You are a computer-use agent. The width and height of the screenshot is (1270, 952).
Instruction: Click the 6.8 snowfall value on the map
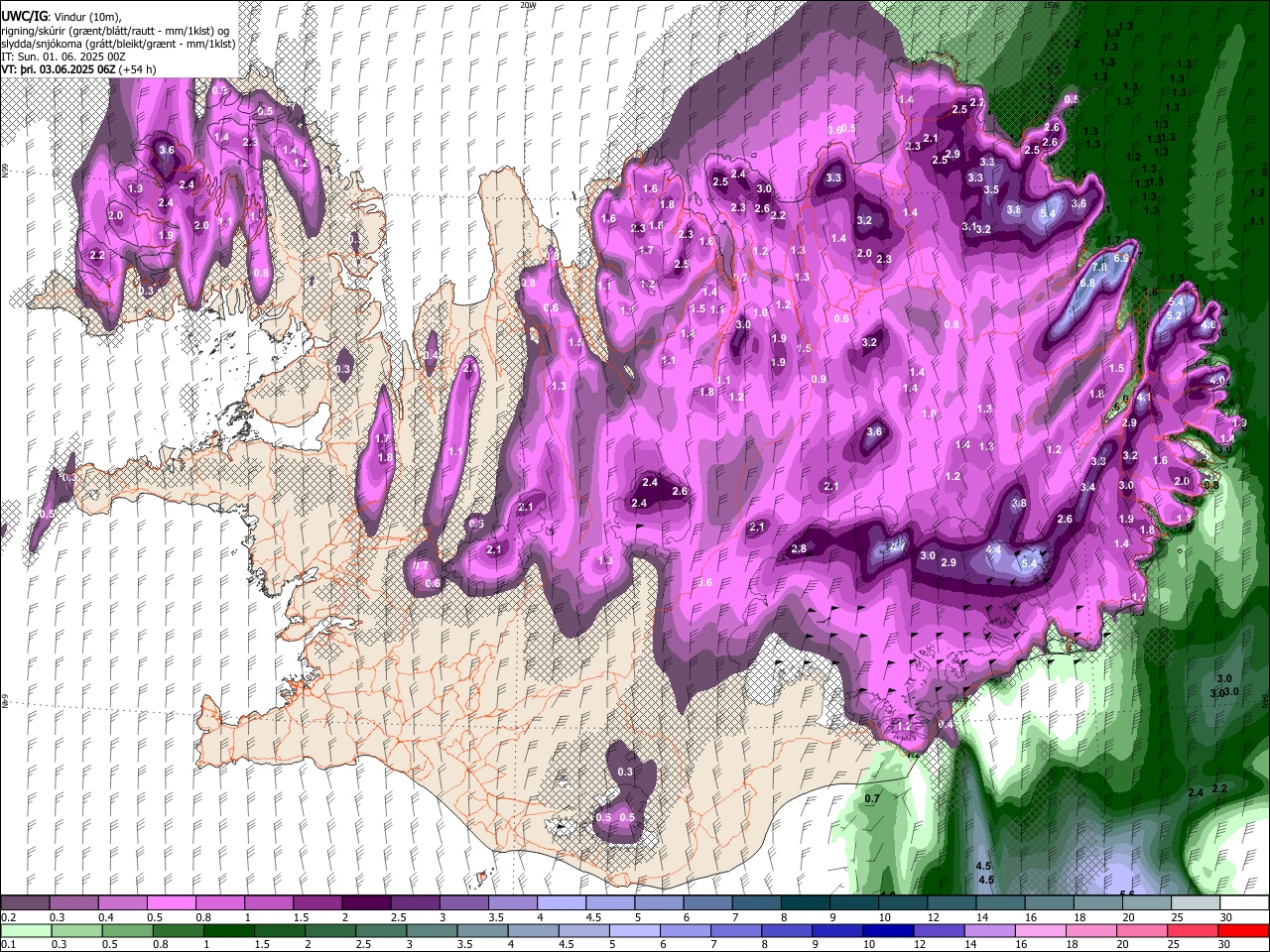coord(1087,283)
